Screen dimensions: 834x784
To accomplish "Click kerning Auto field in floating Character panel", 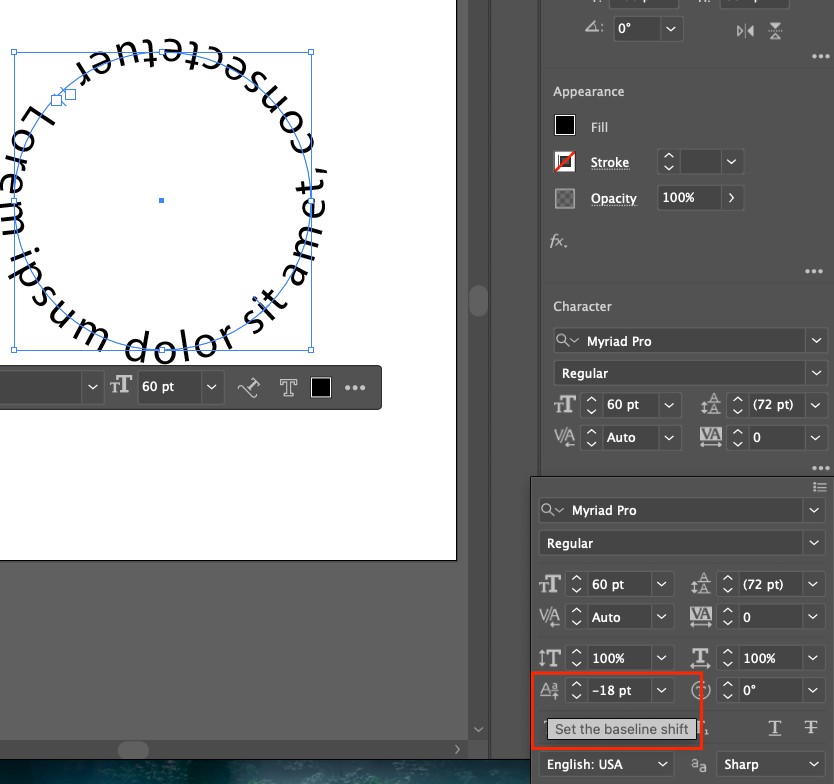I will (x=619, y=618).
